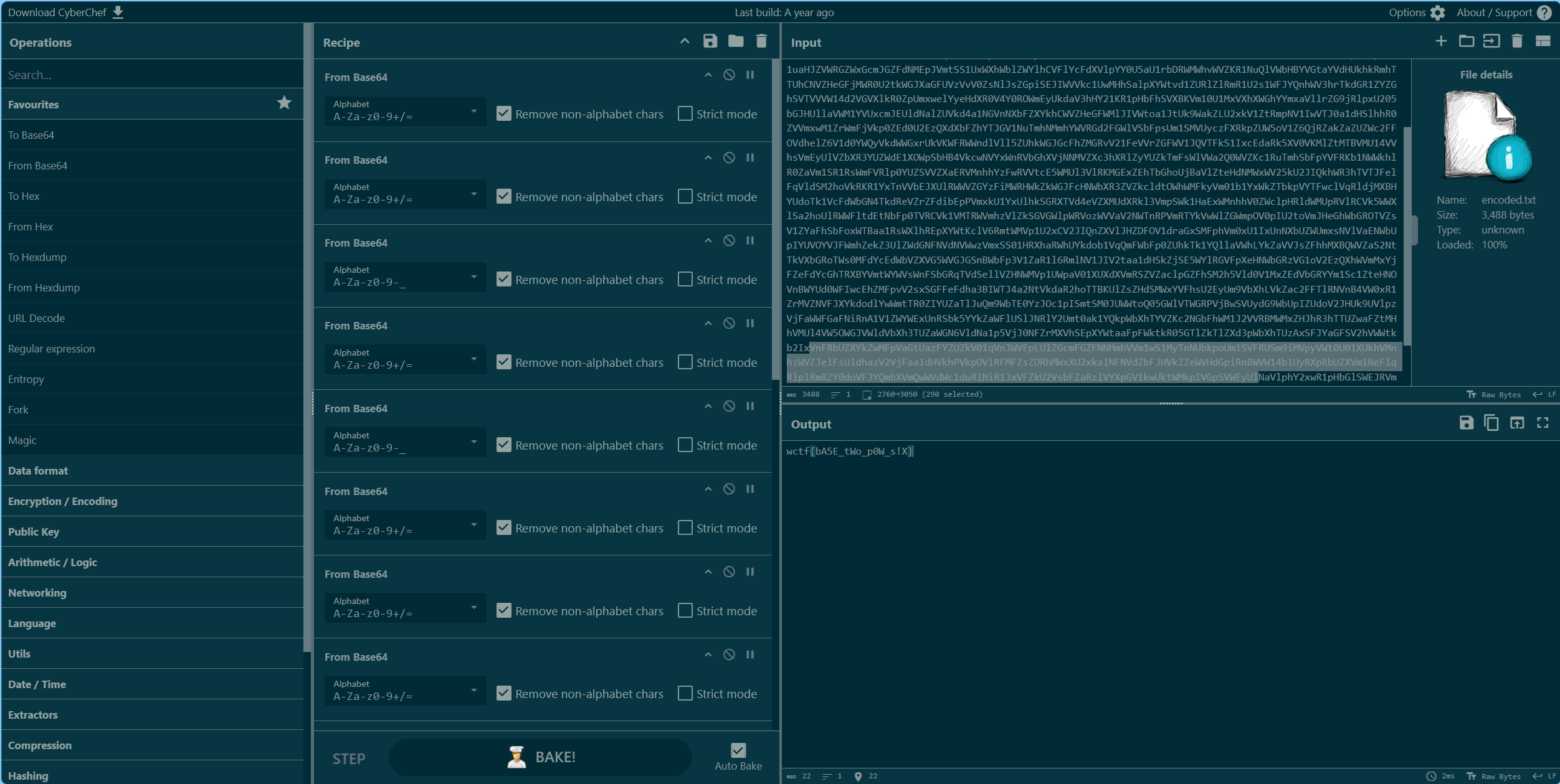This screenshot has width=1560, height=784.
Task: Expand the Arithmetic / Logic category
Action: point(152,562)
